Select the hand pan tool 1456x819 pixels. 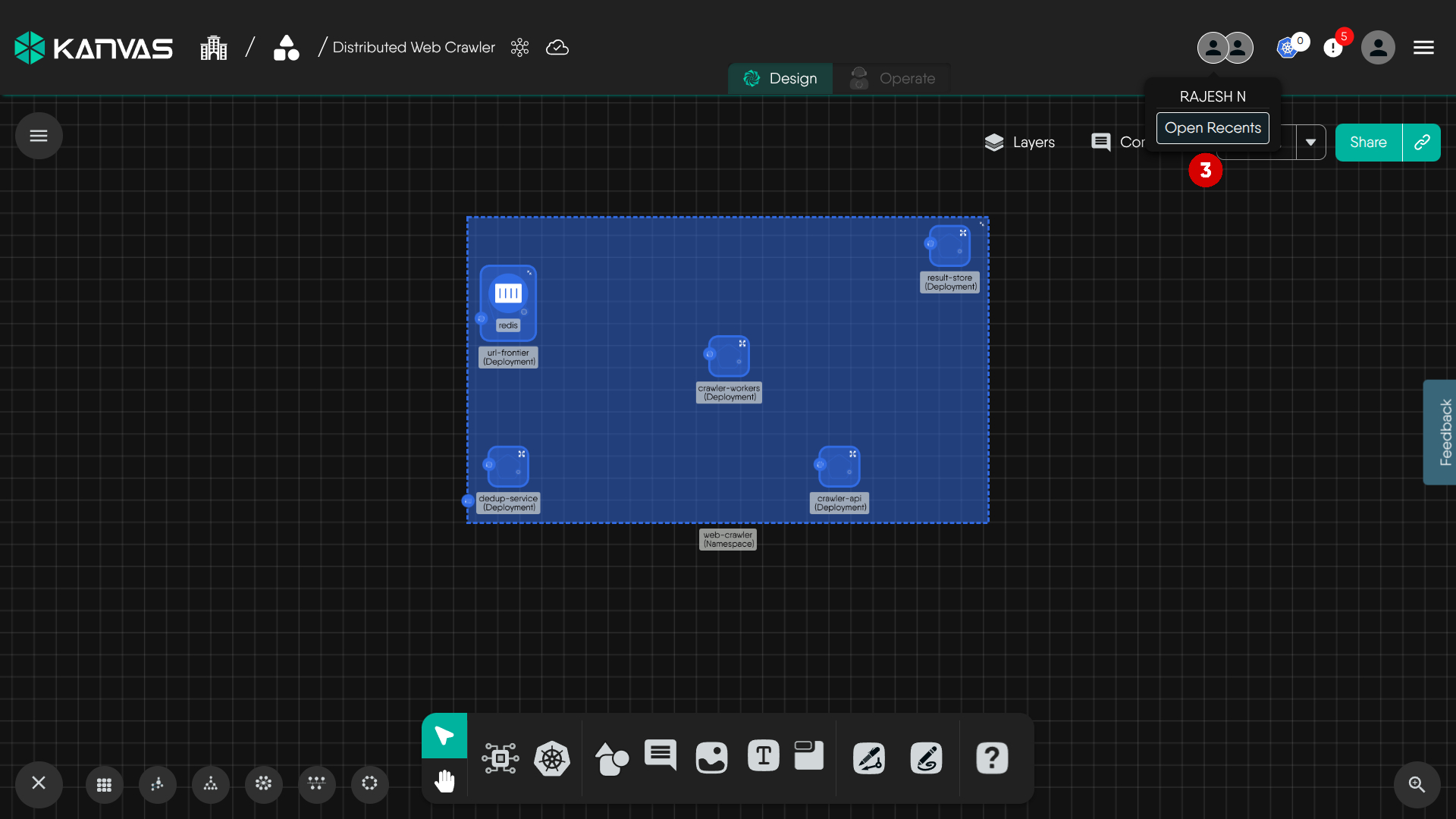point(444,780)
